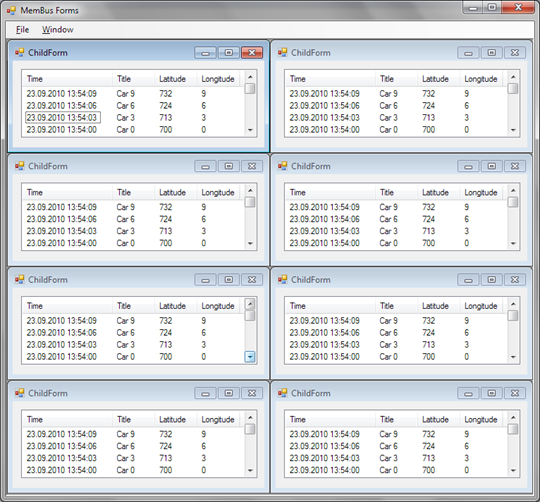Click the MemBus Forms title bar icon
Image resolution: width=540 pixels, height=502 pixels.
pyautogui.click(x=11, y=11)
